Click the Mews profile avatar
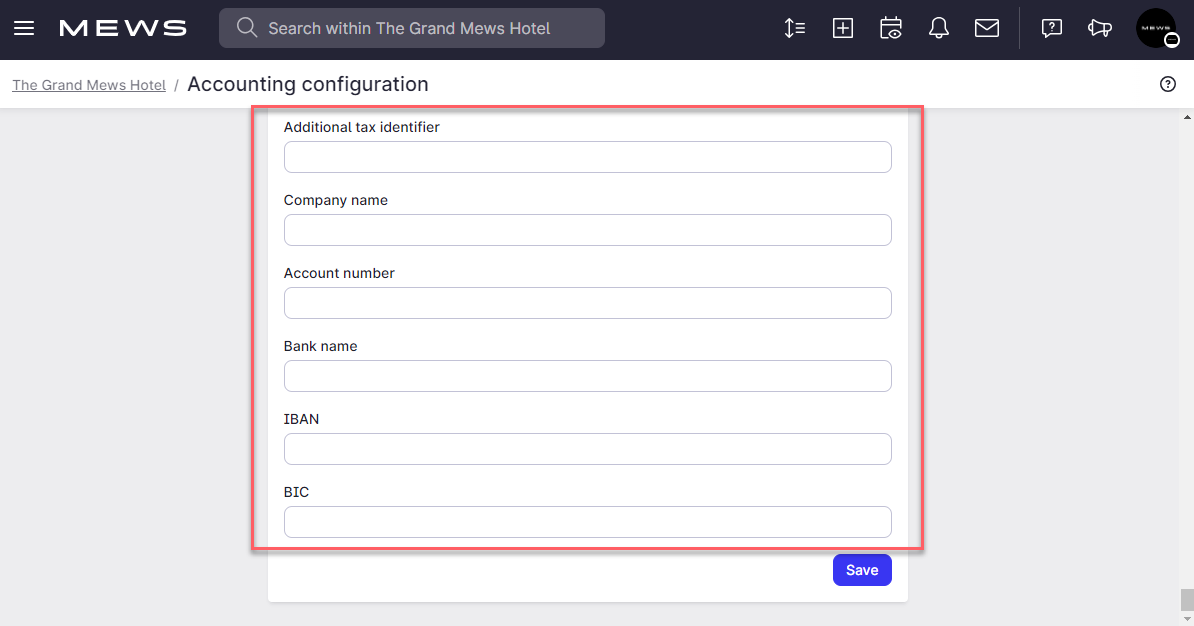 (x=1155, y=28)
